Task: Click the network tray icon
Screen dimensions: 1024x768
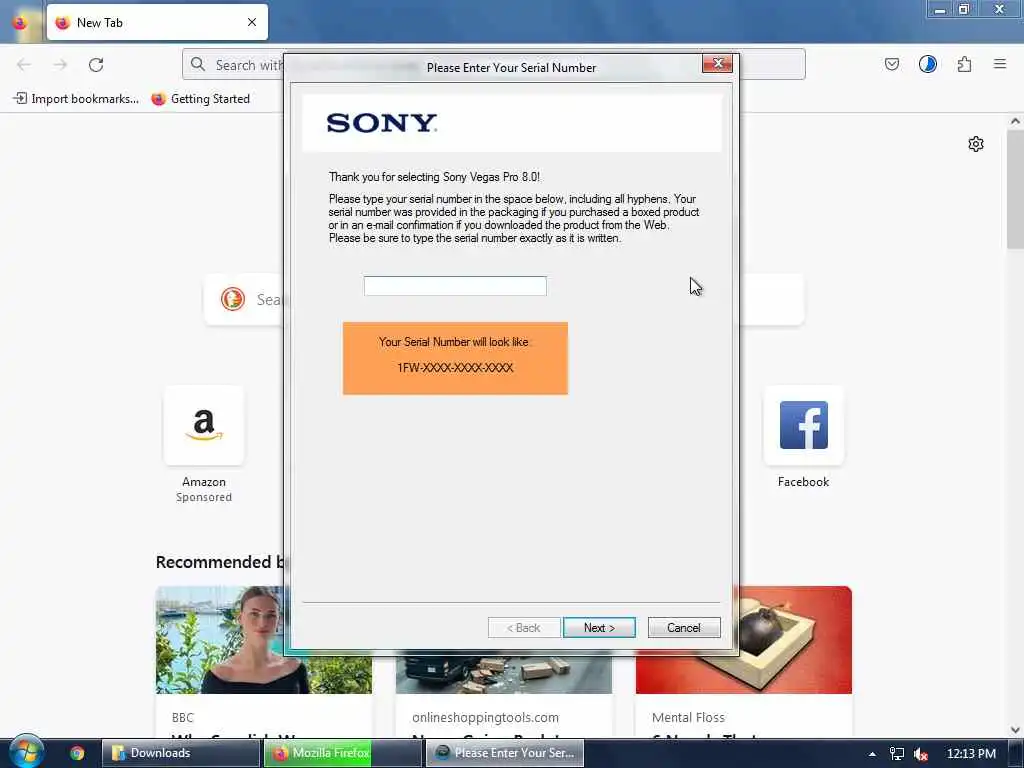Action: (x=897, y=754)
